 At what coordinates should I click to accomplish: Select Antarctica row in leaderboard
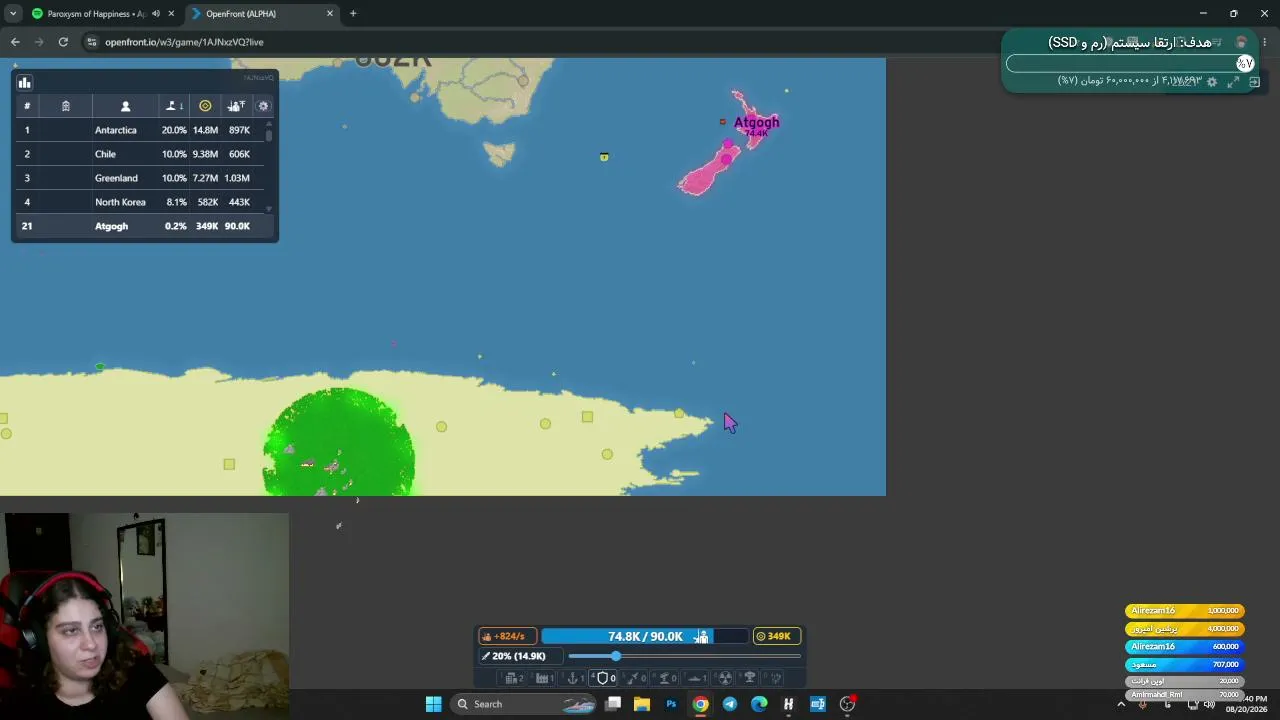pyautogui.click(x=140, y=130)
